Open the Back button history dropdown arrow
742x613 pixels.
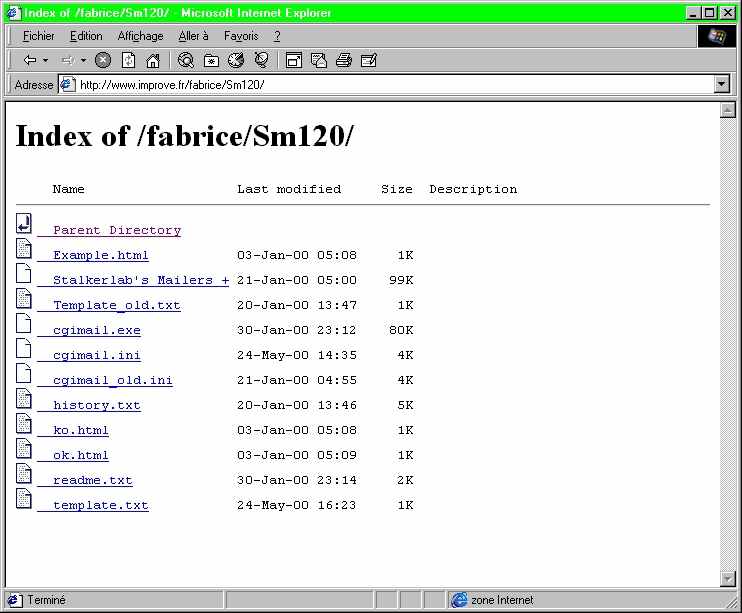[45, 60]
